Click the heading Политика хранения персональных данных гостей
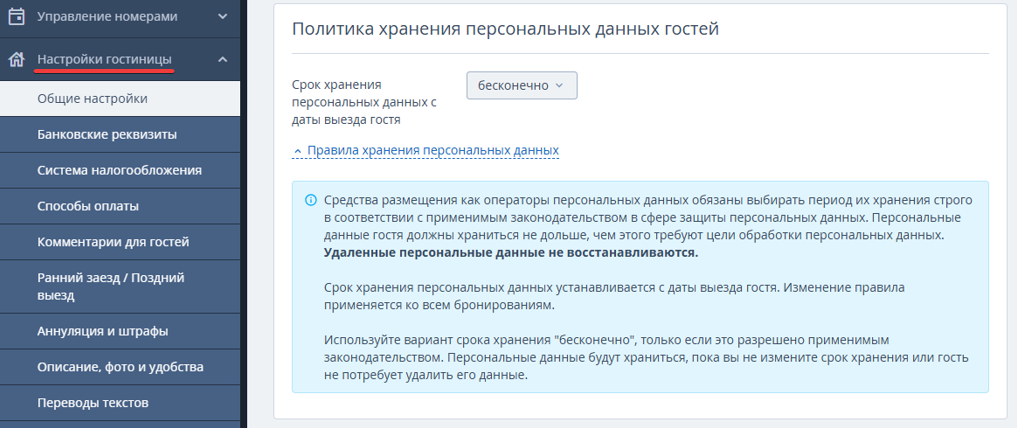The width and height of the screenshot is (1017, 428). 505,29
